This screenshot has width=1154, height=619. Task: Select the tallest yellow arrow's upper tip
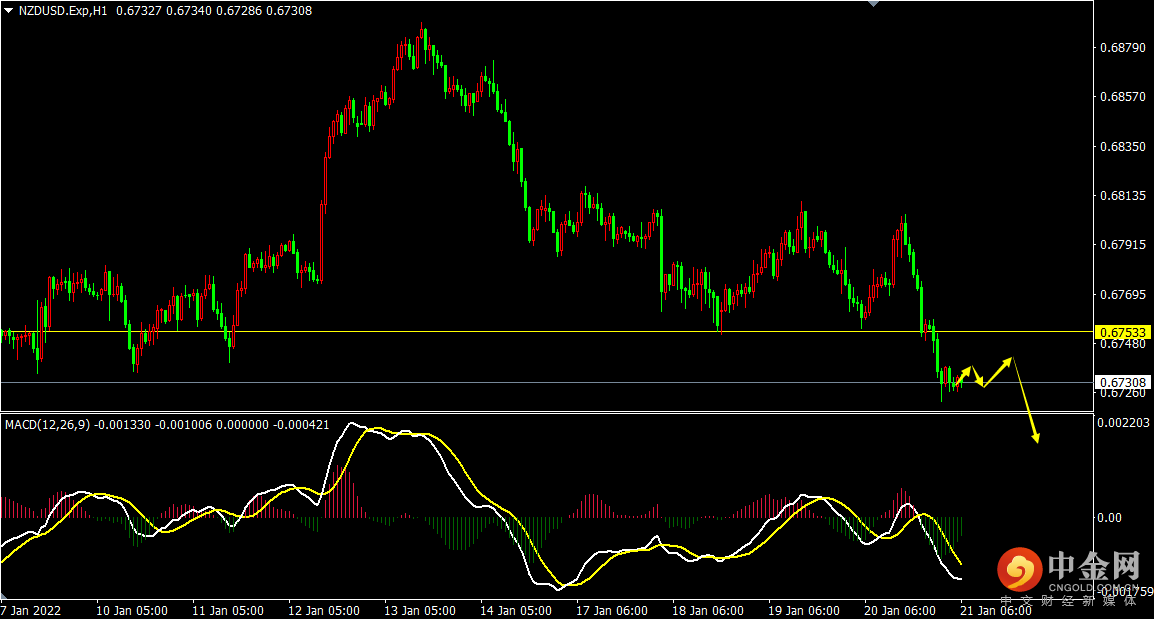(x=1011, y=358)
